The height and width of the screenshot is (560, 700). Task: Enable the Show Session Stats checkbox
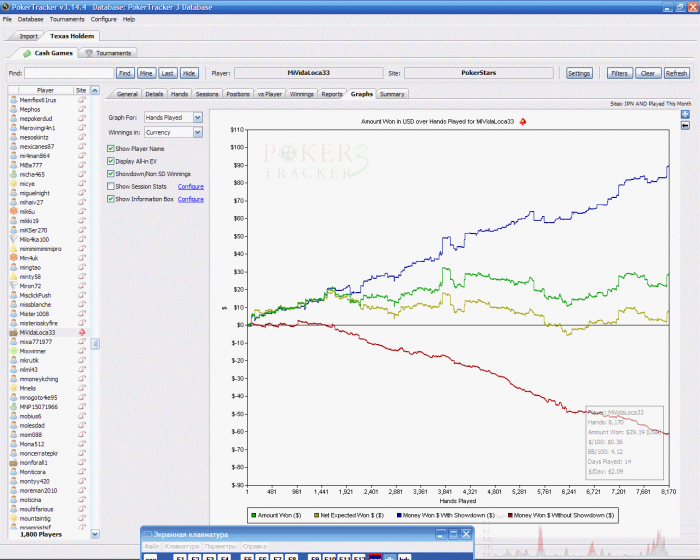(x=111, y=186)
